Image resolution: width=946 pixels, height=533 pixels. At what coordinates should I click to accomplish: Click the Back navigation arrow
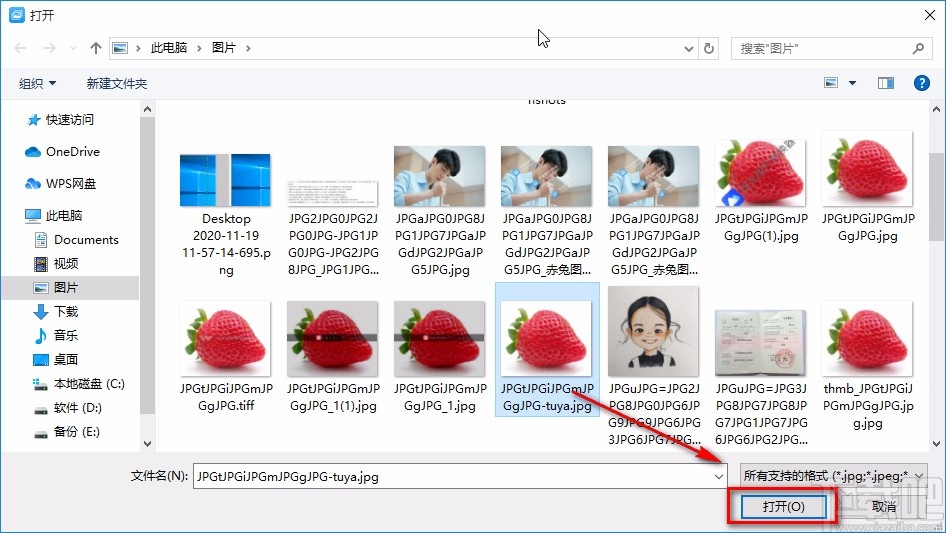[20, 48]
